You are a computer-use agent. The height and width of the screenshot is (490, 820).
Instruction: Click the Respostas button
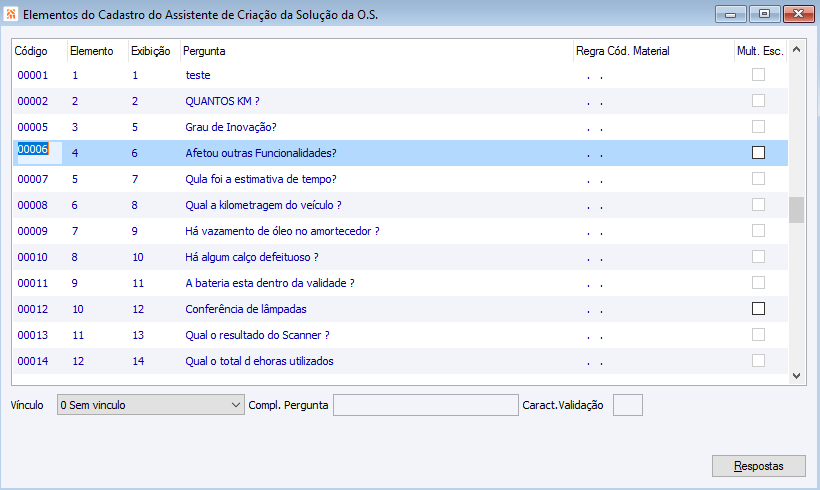[x=758, y=466]
